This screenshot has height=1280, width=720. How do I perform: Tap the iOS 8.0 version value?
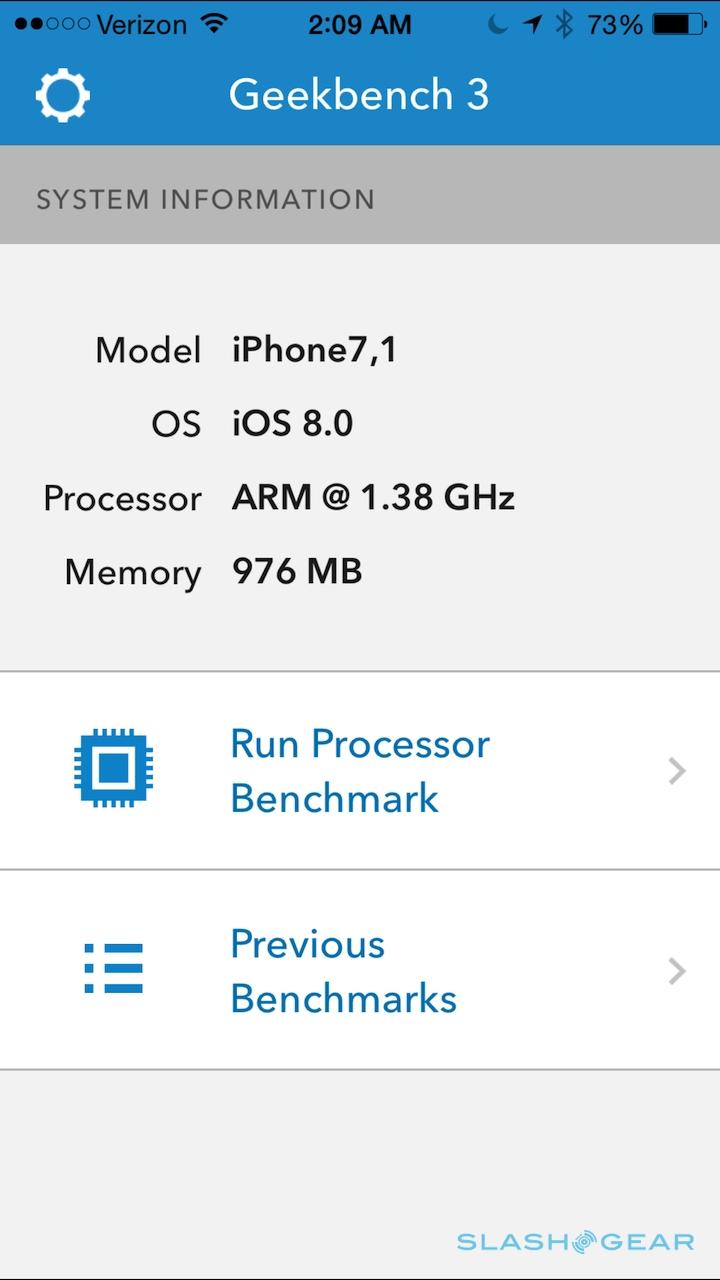pos(292,424)
